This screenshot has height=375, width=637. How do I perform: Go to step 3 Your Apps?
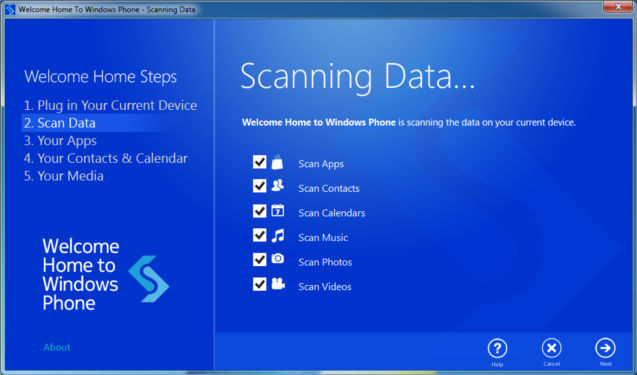coord(60,141)
